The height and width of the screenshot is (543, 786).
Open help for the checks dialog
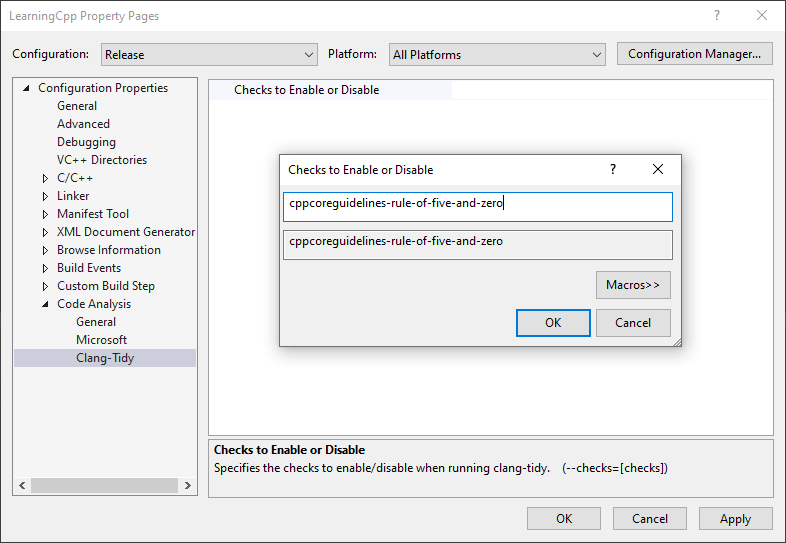point(613,169)
